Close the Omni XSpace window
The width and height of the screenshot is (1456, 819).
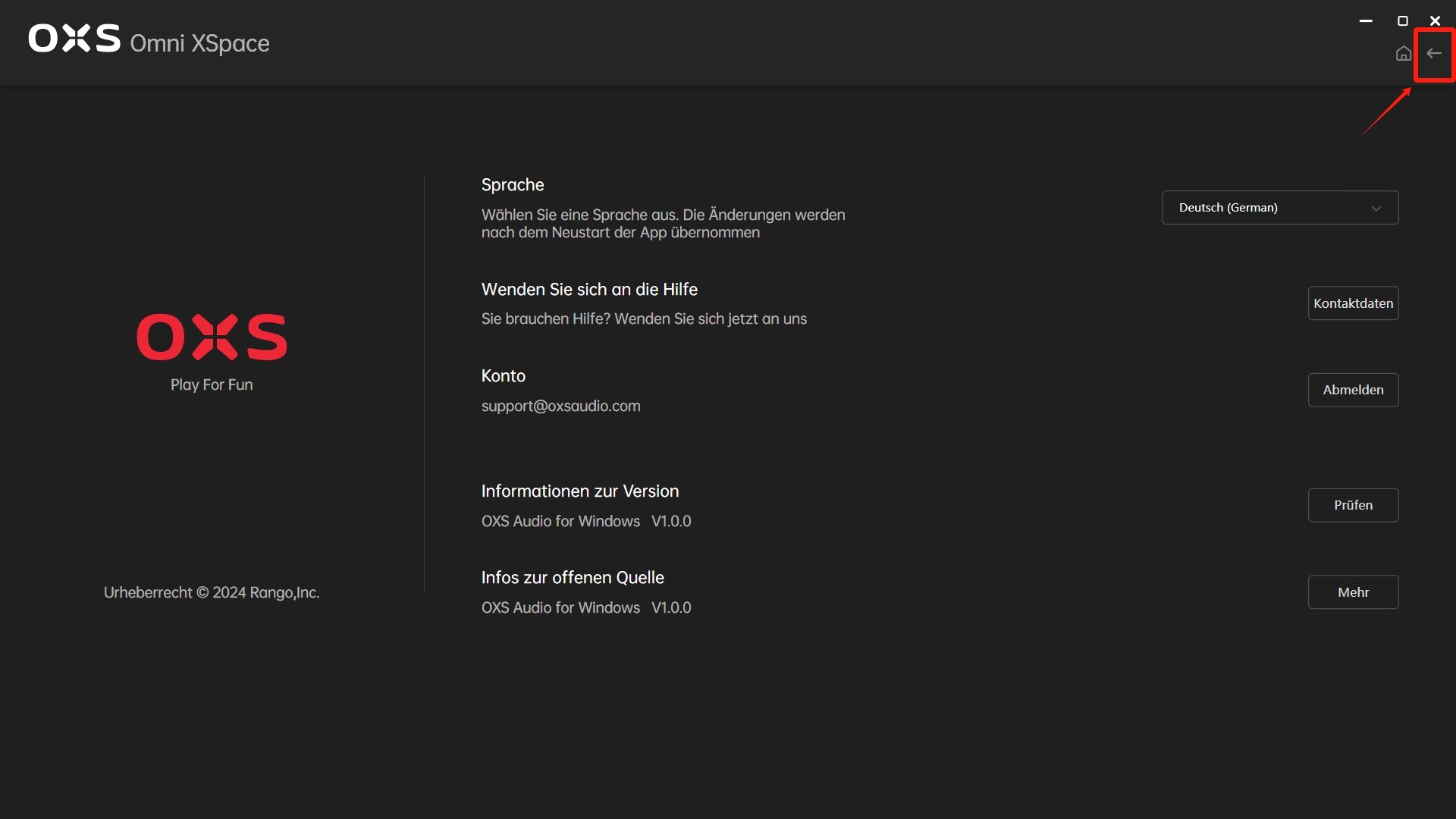pyautogui.click(x=1435, y=21)
